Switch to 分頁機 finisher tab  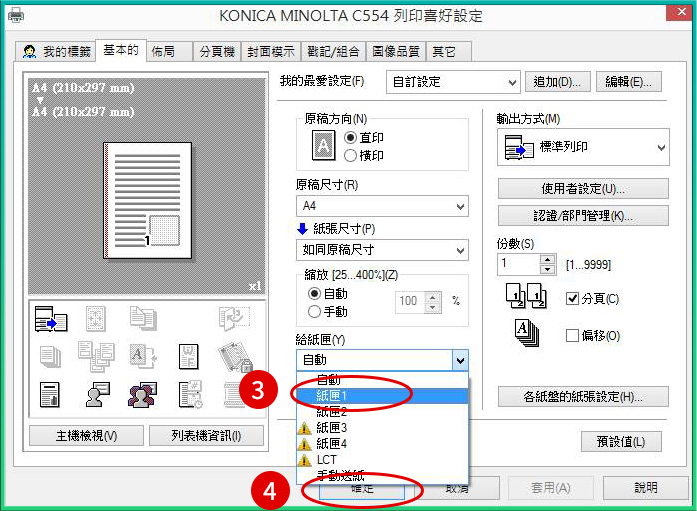click(x=217, y=52)
